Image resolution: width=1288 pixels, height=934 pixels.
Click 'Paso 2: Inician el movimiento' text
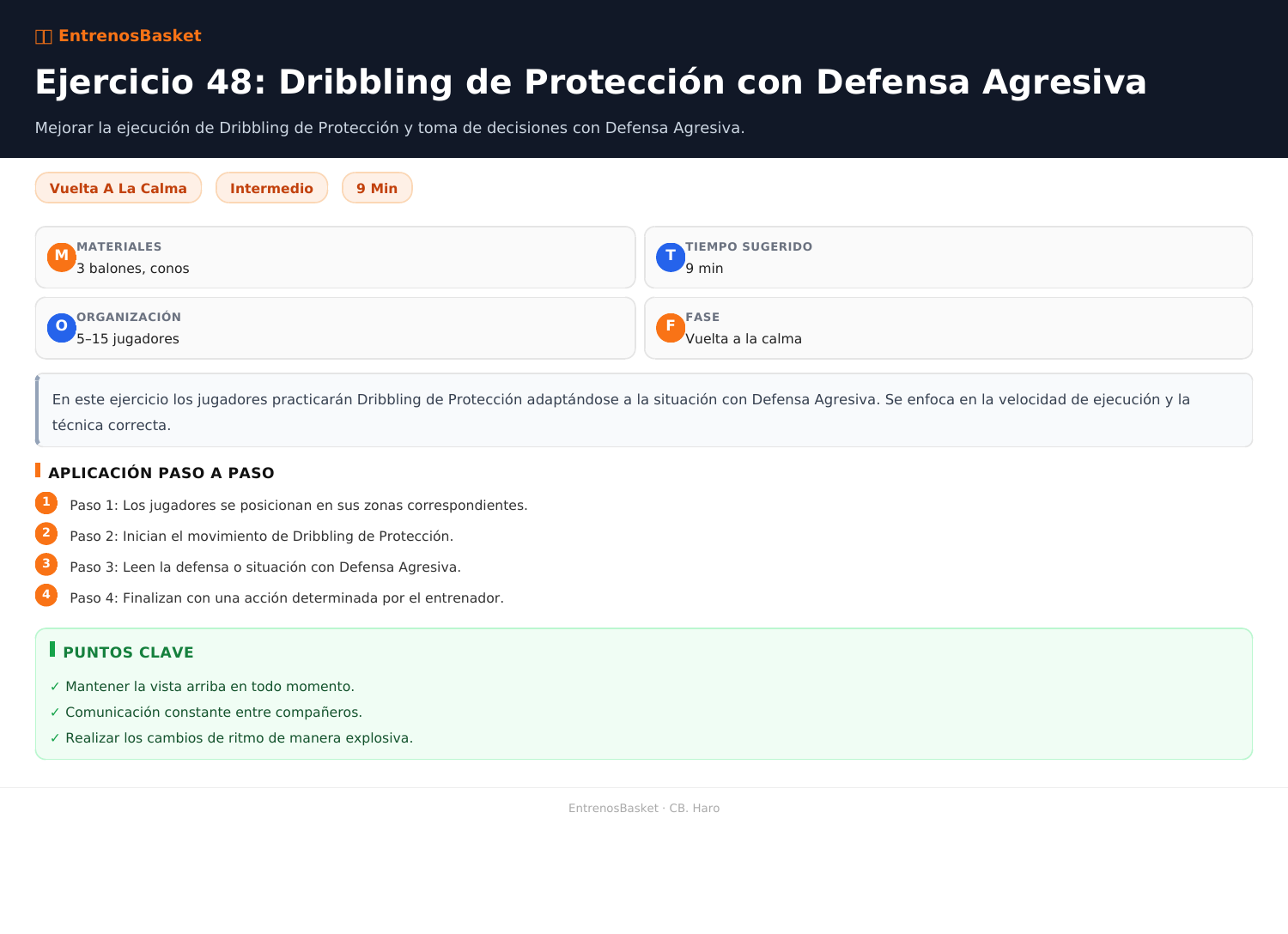click(x=262, y=537)
